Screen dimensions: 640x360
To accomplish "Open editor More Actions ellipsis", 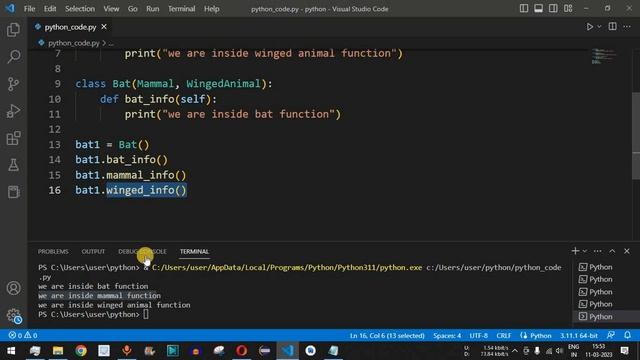I will tap(627, 27).
